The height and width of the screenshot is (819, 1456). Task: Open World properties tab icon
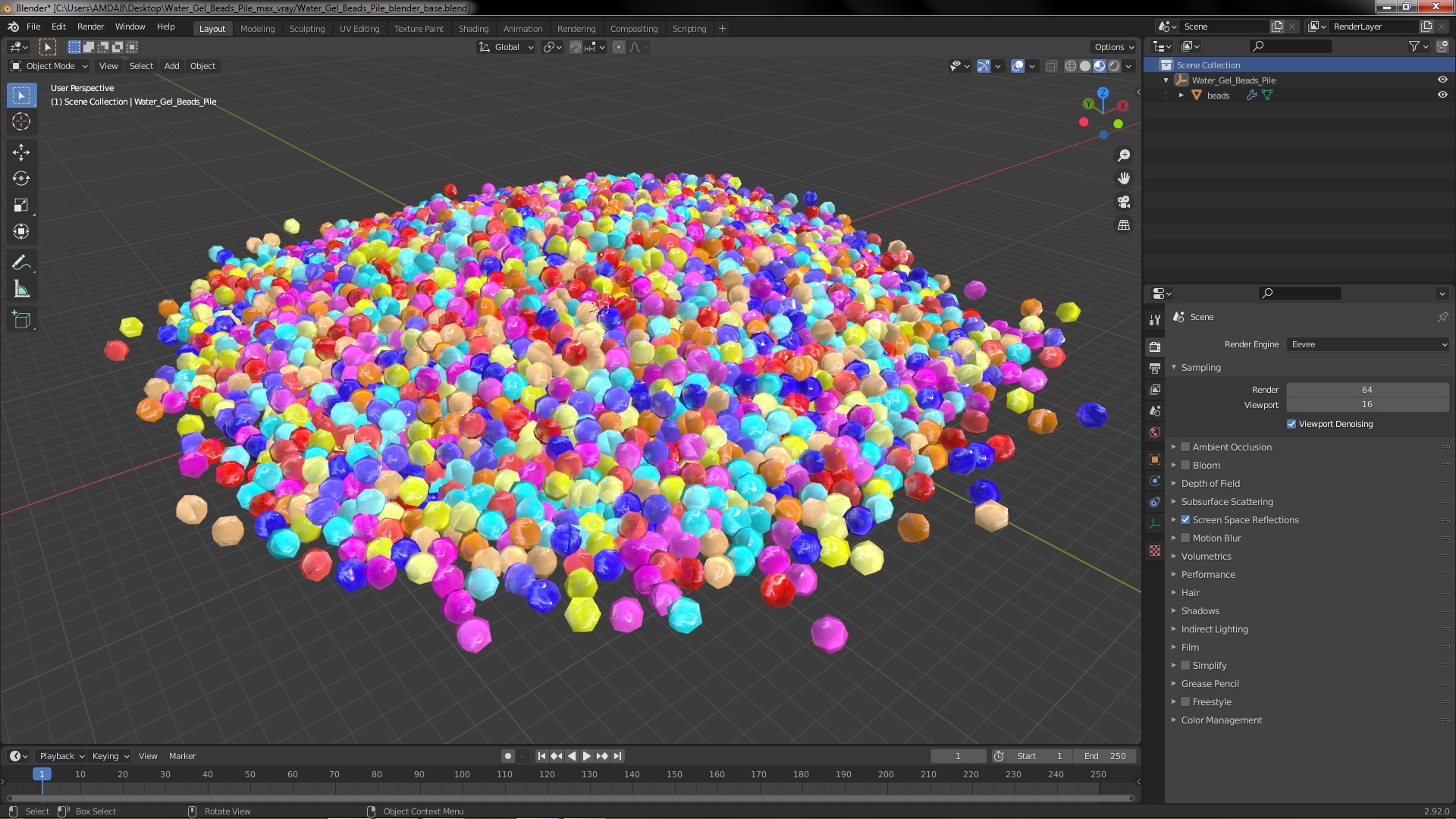1155,432
